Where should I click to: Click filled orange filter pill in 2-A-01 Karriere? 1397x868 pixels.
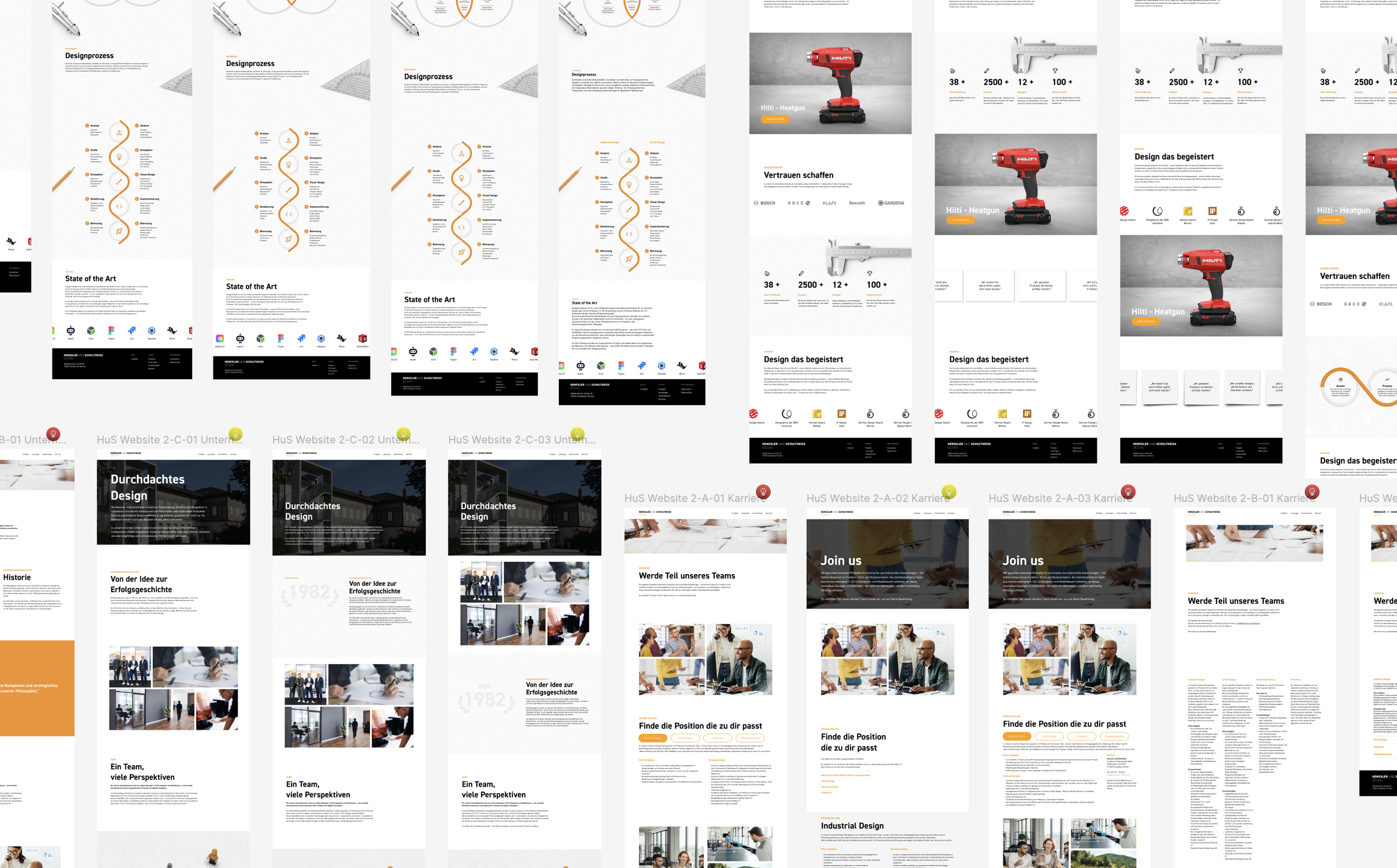[653, 738]
